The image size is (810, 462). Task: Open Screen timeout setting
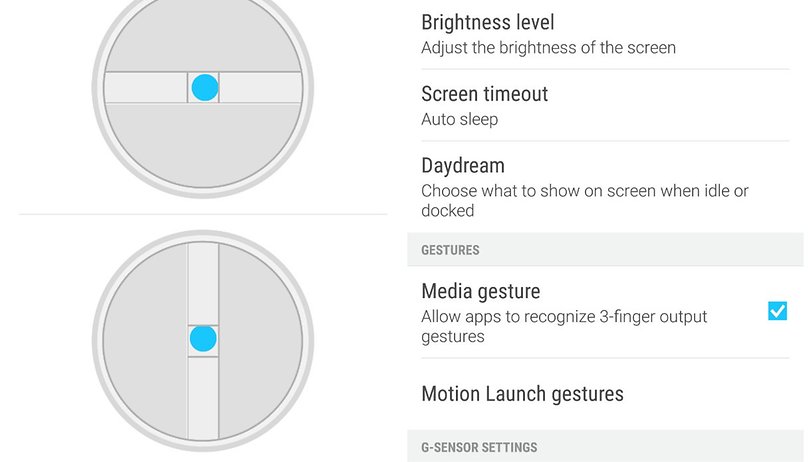coord(605,105)
